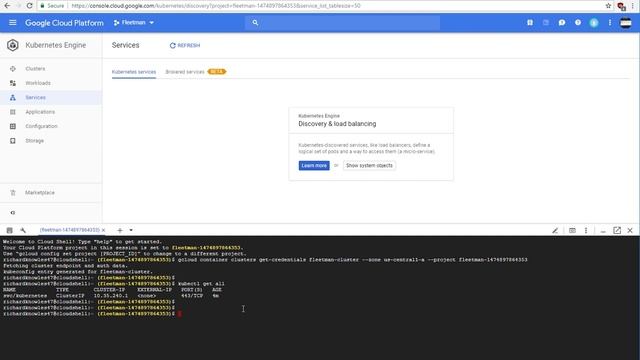The image size is (640, 360).
Task: Collapse the sidebar with bottom chevron
Action: [13, 213]
